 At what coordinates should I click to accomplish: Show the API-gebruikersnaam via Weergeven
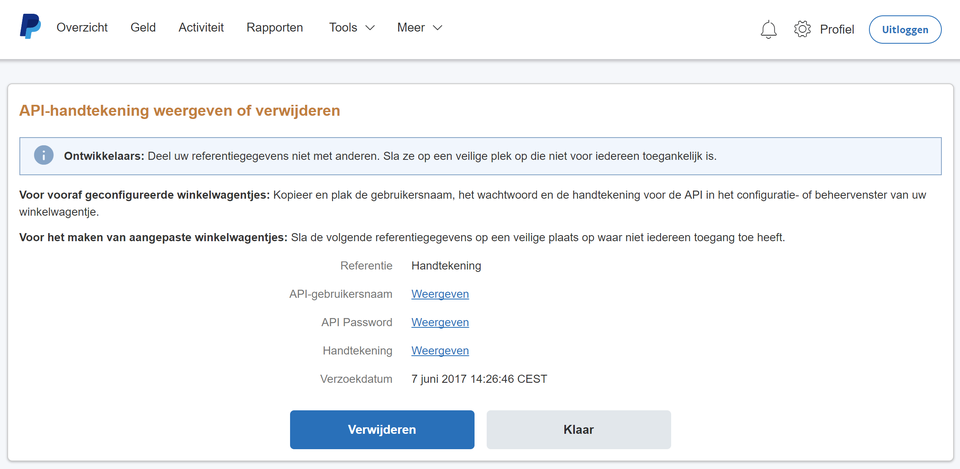click(x=440, y=294)
